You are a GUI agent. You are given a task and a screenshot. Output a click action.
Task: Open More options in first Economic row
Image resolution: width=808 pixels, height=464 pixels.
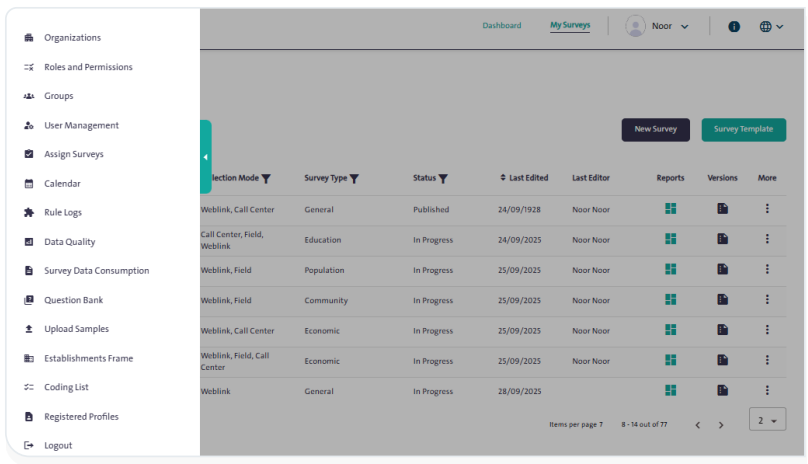(x=767, y=330)
